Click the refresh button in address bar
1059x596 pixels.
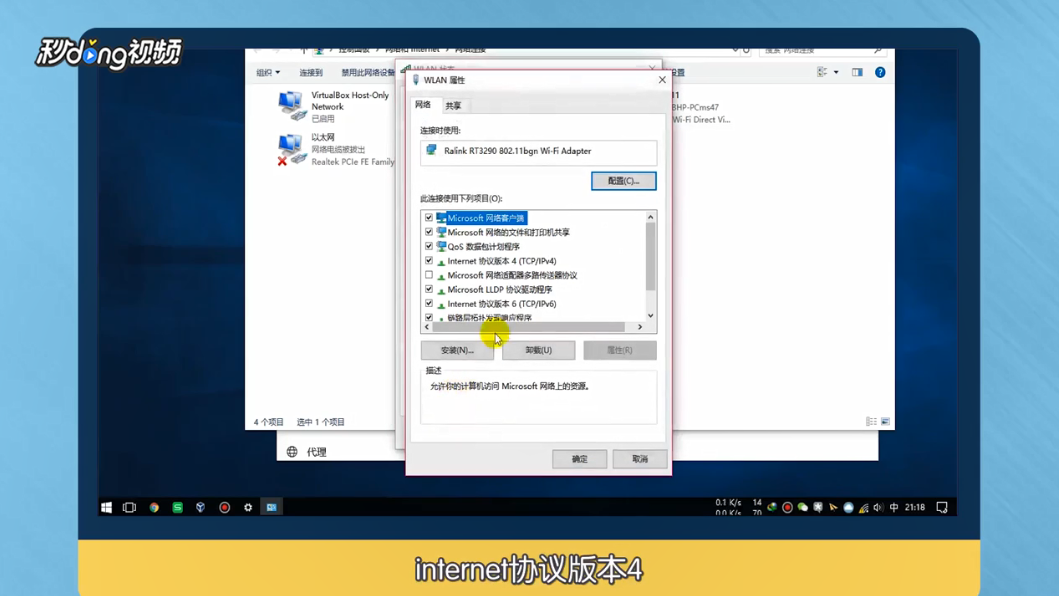click(x=746, y=50)
